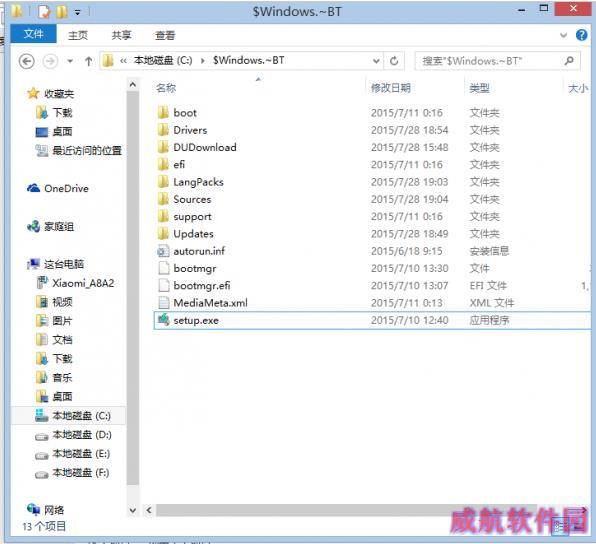The image size is (596, 544).
Task: Click the properties quick access icon
Action: pyautogui.click(x=44, y=12)
